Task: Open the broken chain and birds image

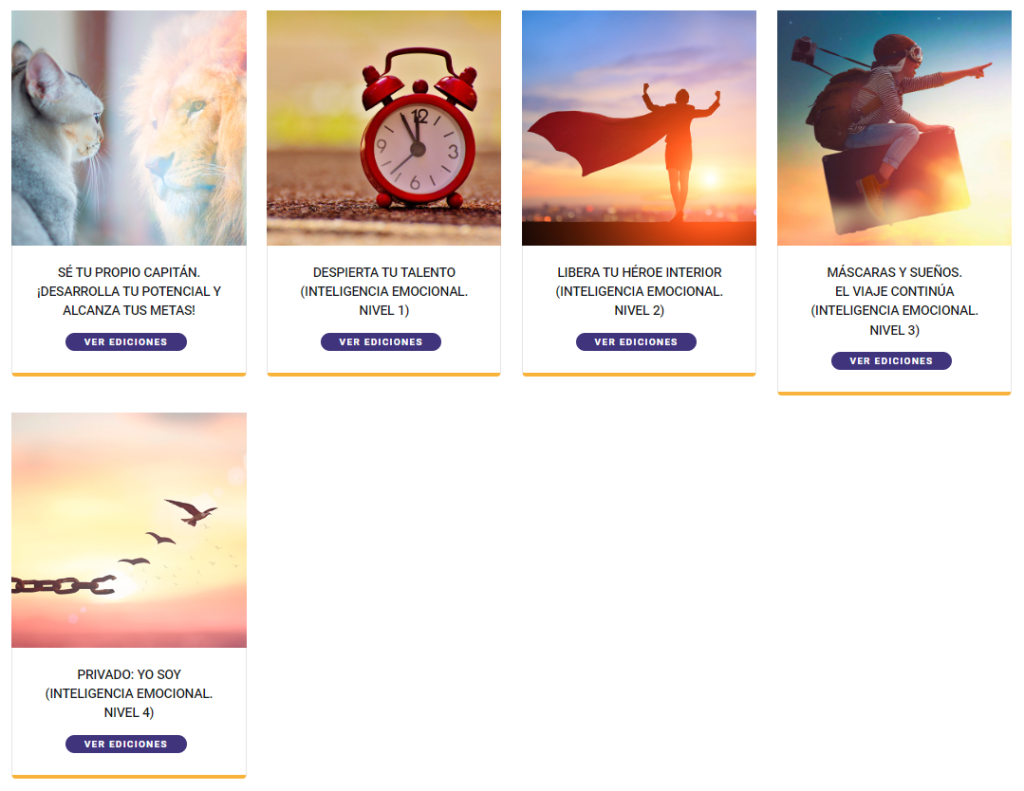Action: coord(129,530)
